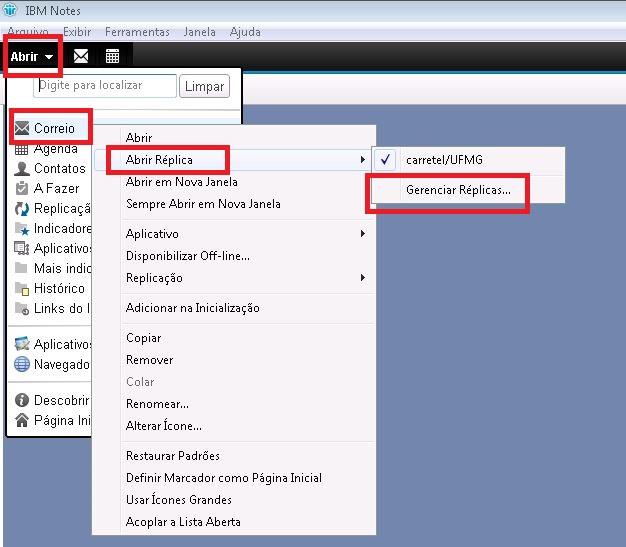Click the Limpar button

[x=204, y=86]
